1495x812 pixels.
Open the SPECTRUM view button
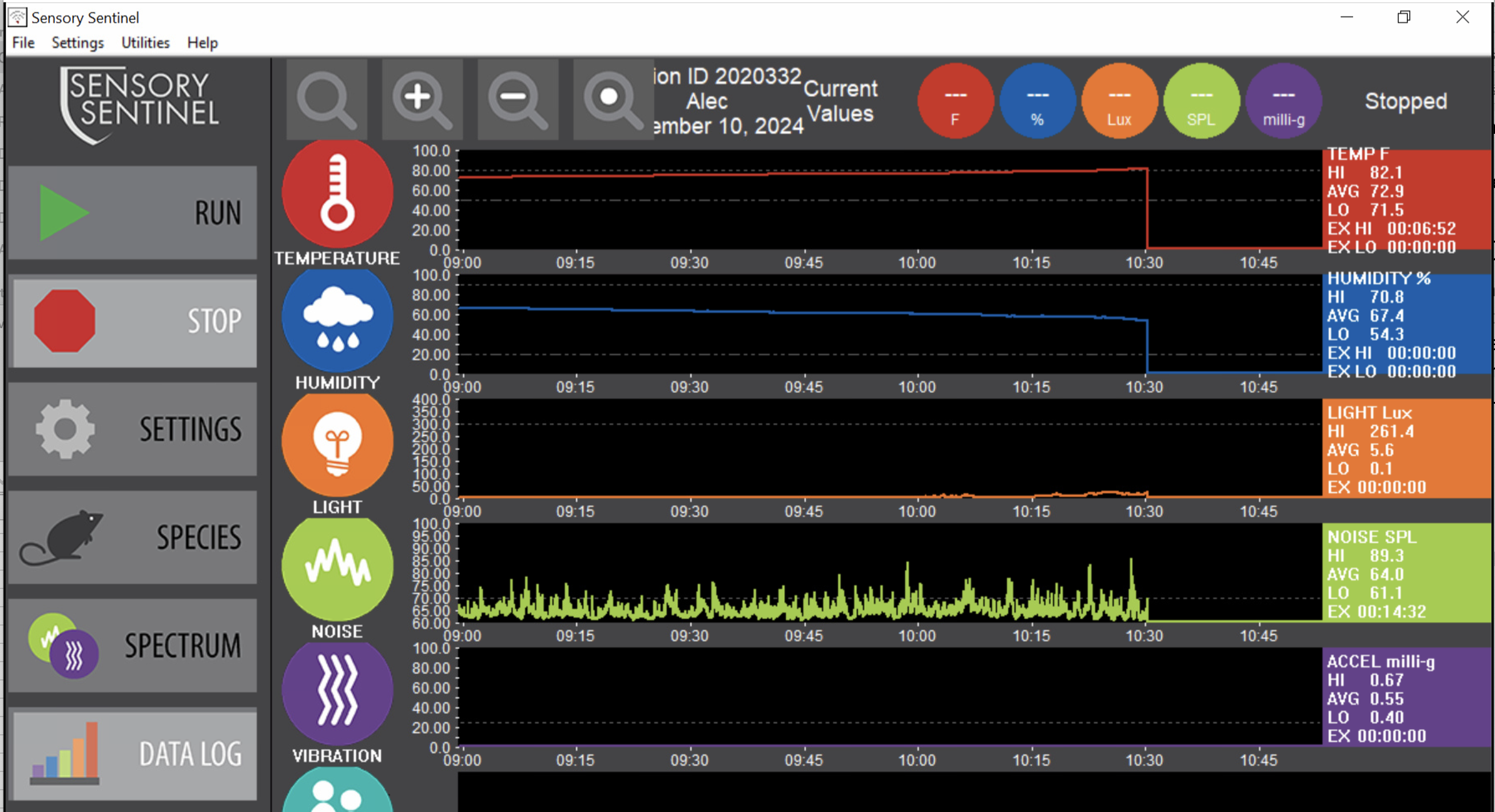point(133,645)
